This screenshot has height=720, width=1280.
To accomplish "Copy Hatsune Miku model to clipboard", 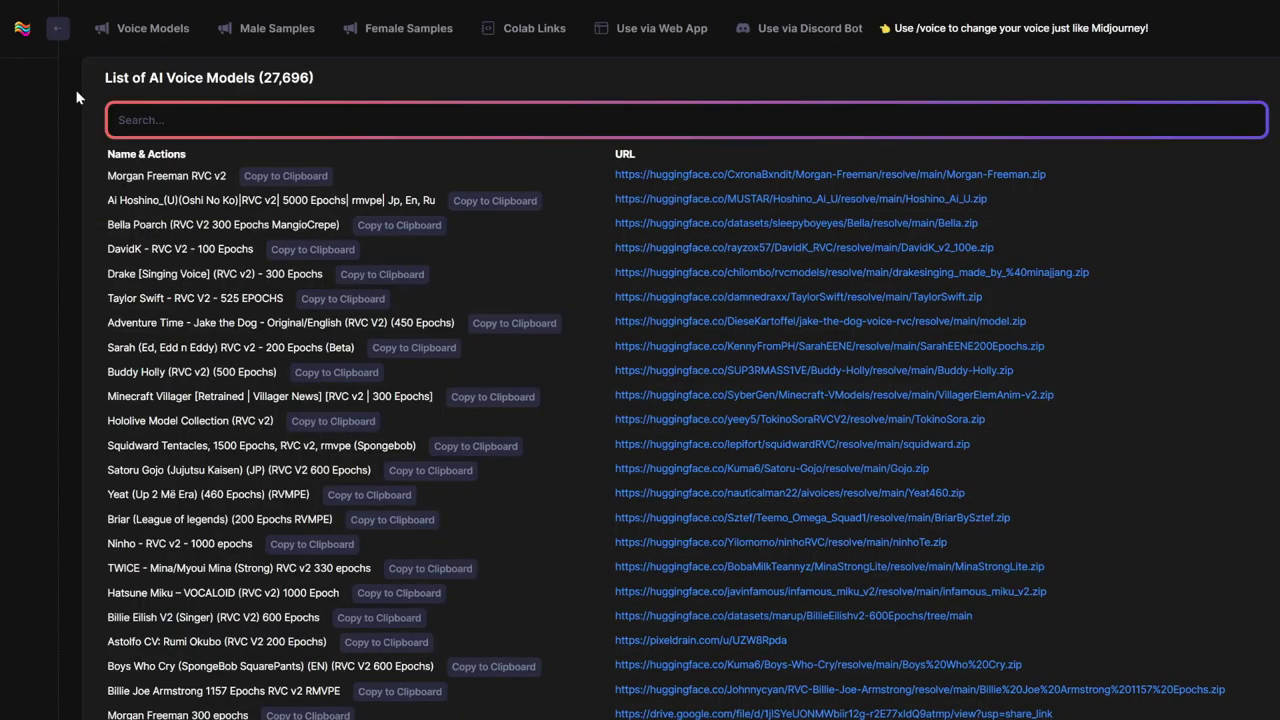I will 399,593.
